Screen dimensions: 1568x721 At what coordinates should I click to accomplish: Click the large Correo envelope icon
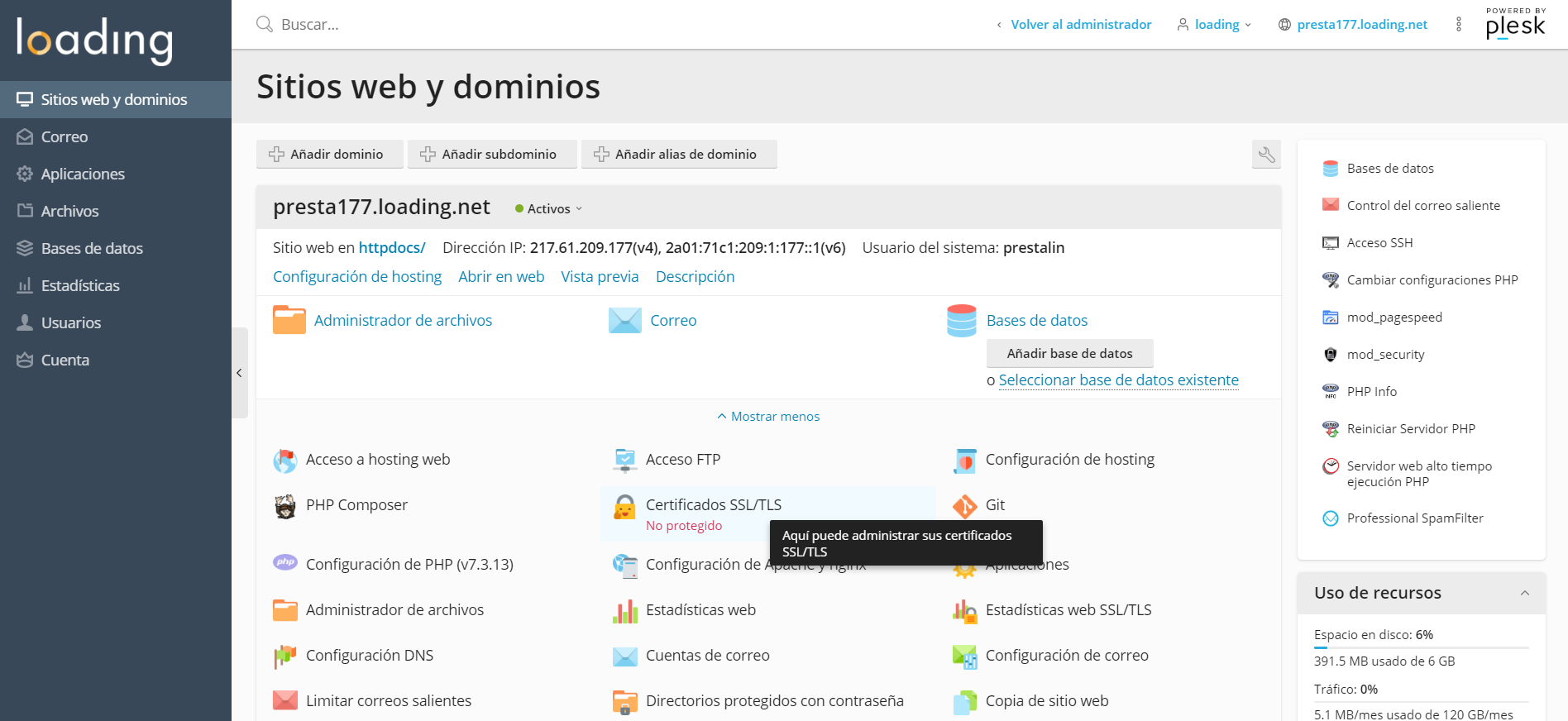625,320
